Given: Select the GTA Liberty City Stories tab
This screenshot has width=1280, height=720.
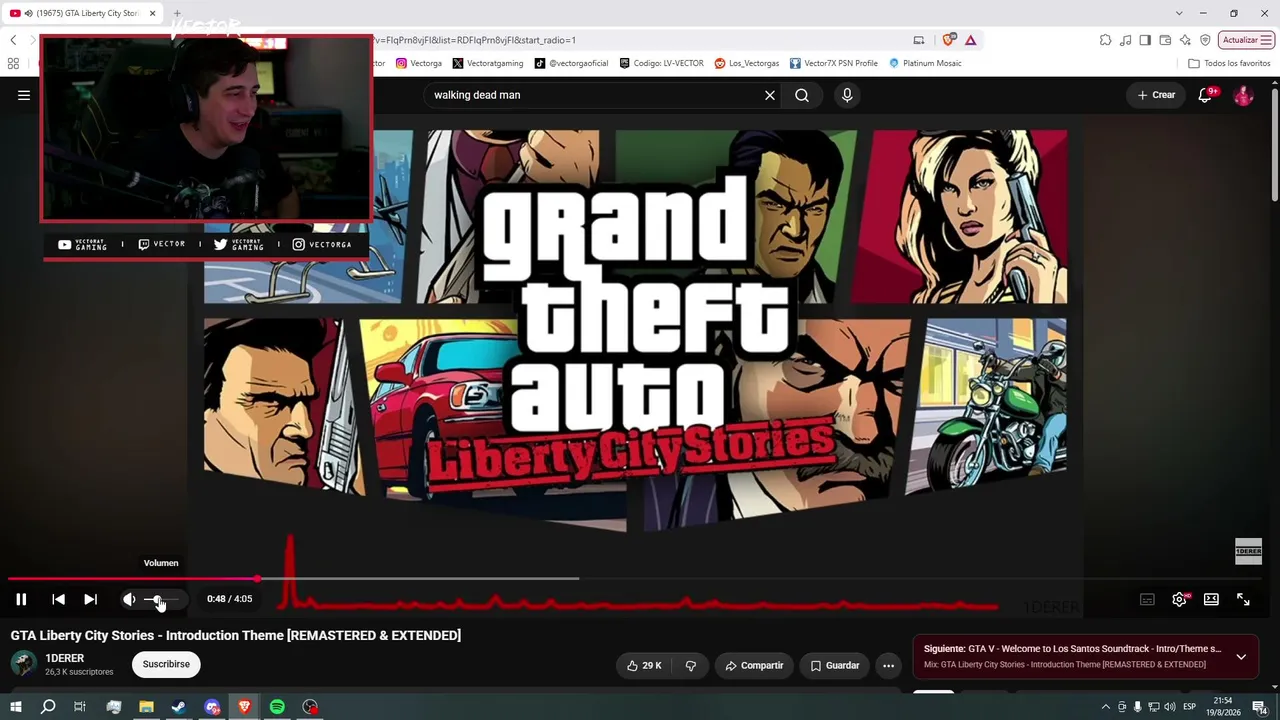Looking at the screenshot, I should (x=84, y=13).
